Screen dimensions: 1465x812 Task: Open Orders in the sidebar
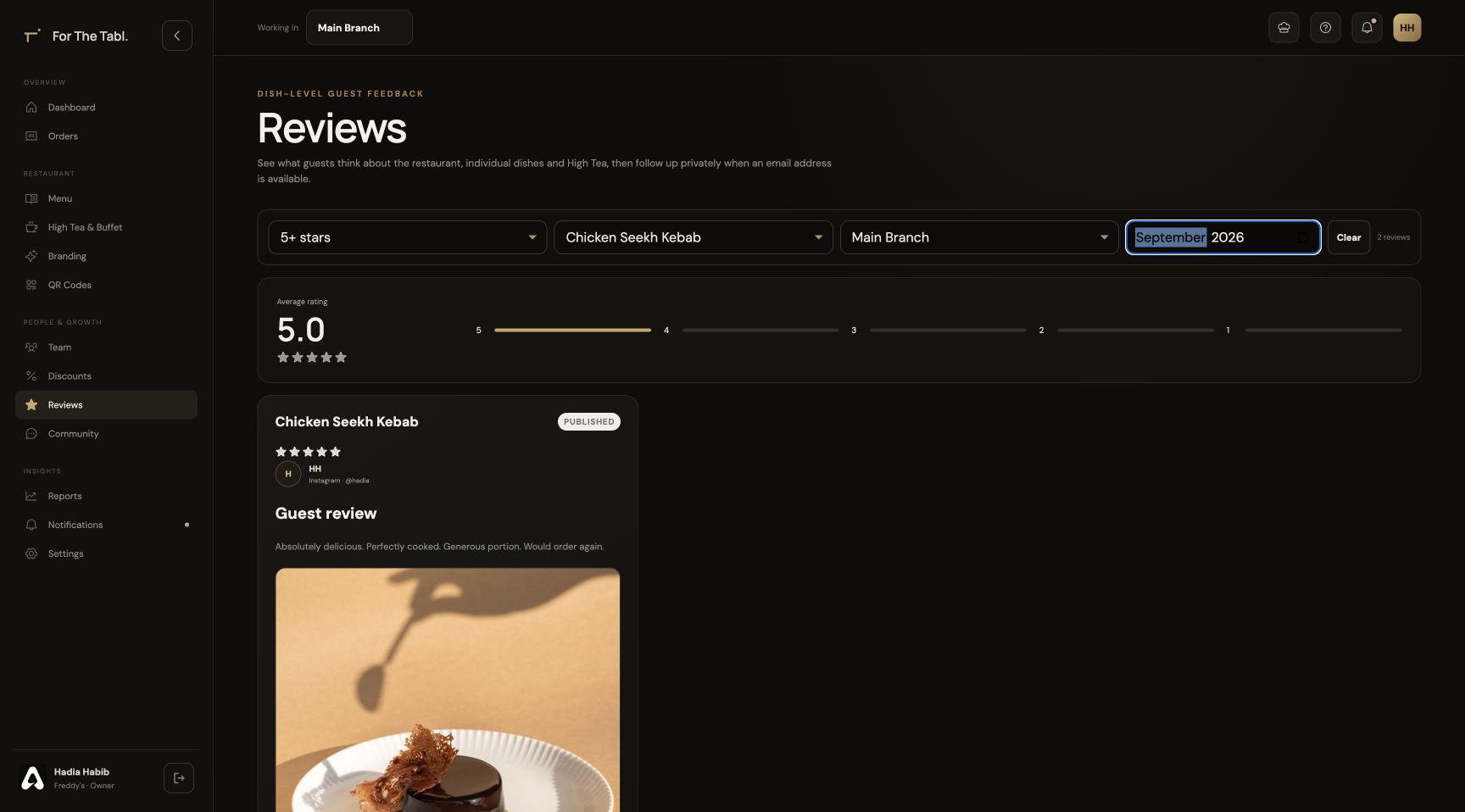106,136
